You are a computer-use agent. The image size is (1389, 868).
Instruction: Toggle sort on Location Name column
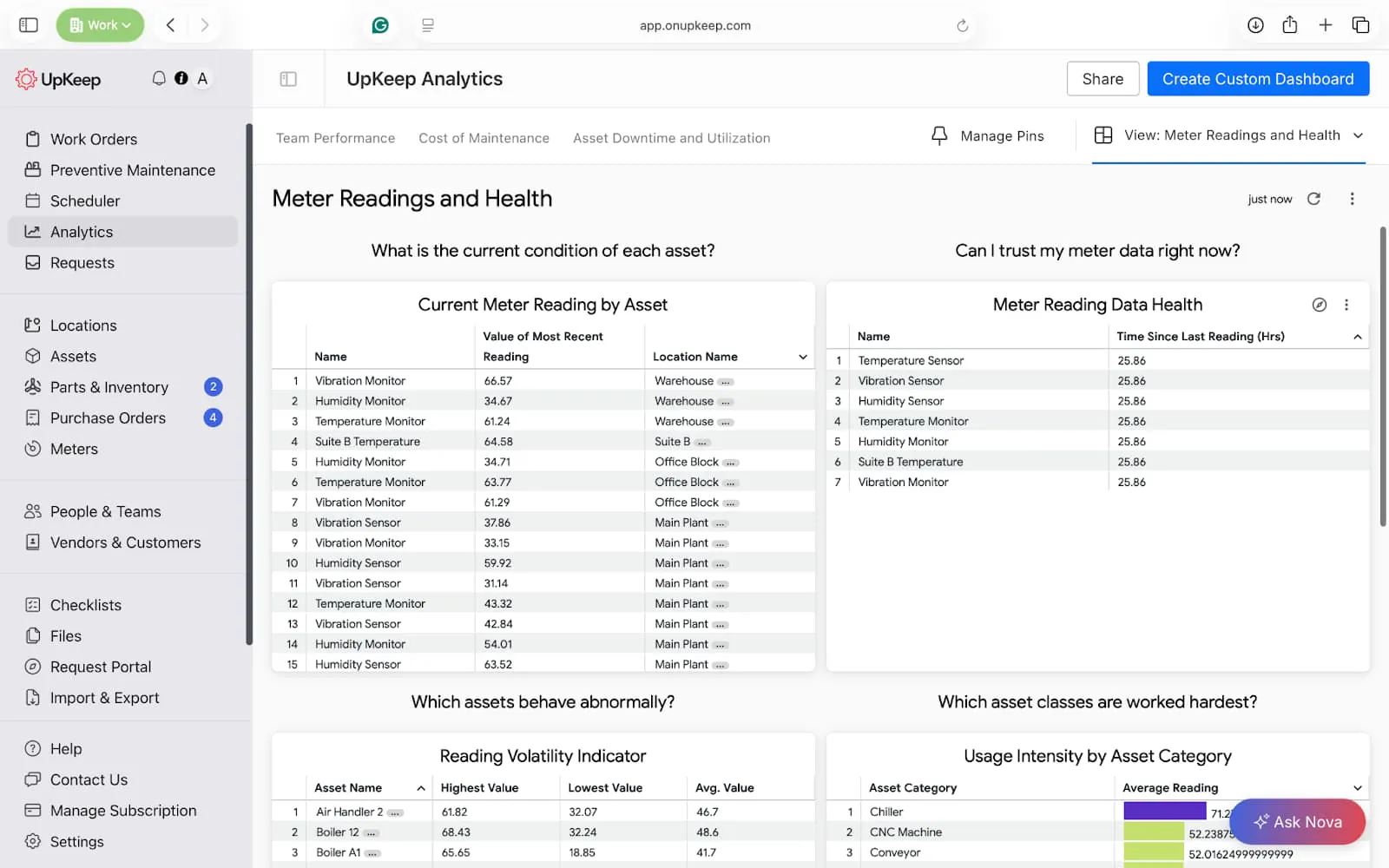pyautogui.click(x=803, y=357)
